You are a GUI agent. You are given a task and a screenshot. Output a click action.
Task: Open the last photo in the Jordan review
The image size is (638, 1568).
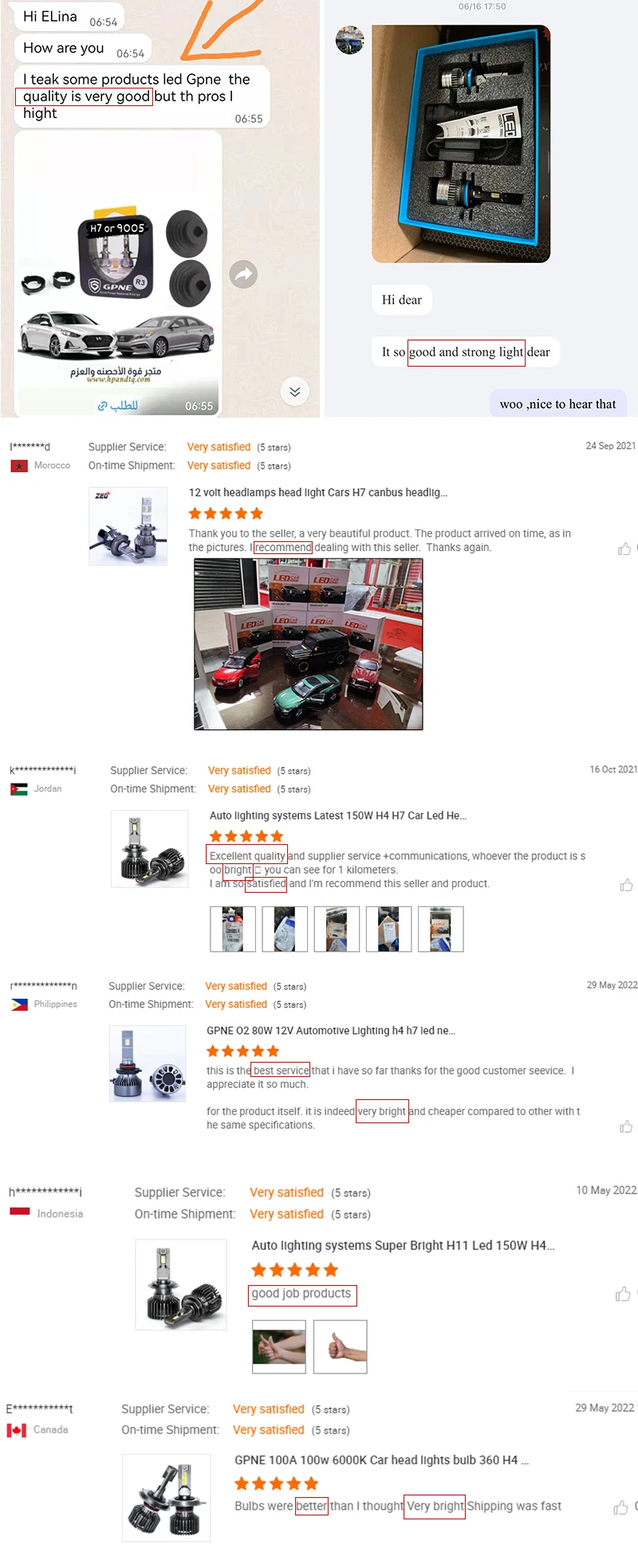tap(441, 929)
